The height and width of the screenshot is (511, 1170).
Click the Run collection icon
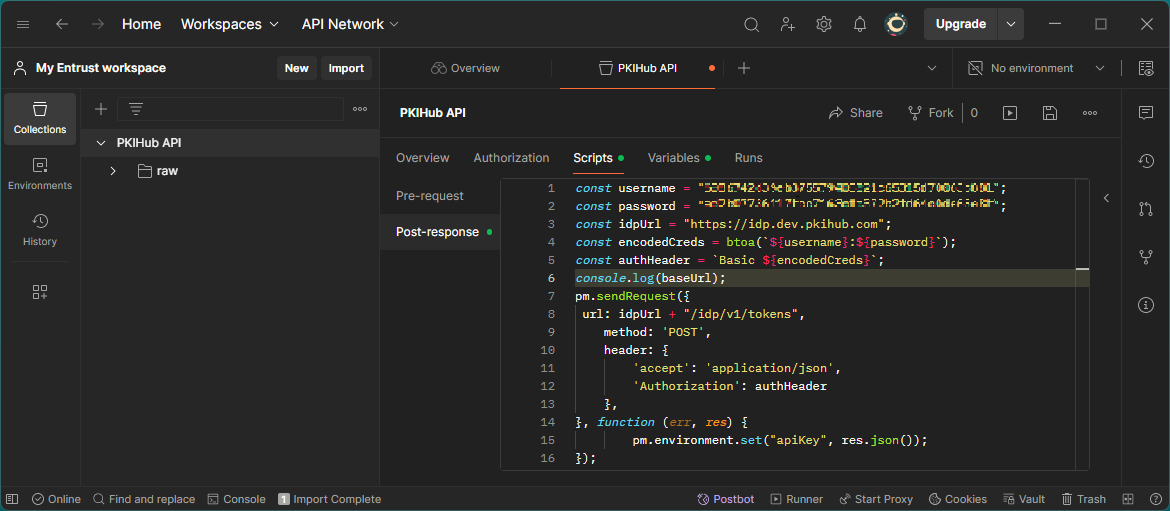[x=1010, y=113]
